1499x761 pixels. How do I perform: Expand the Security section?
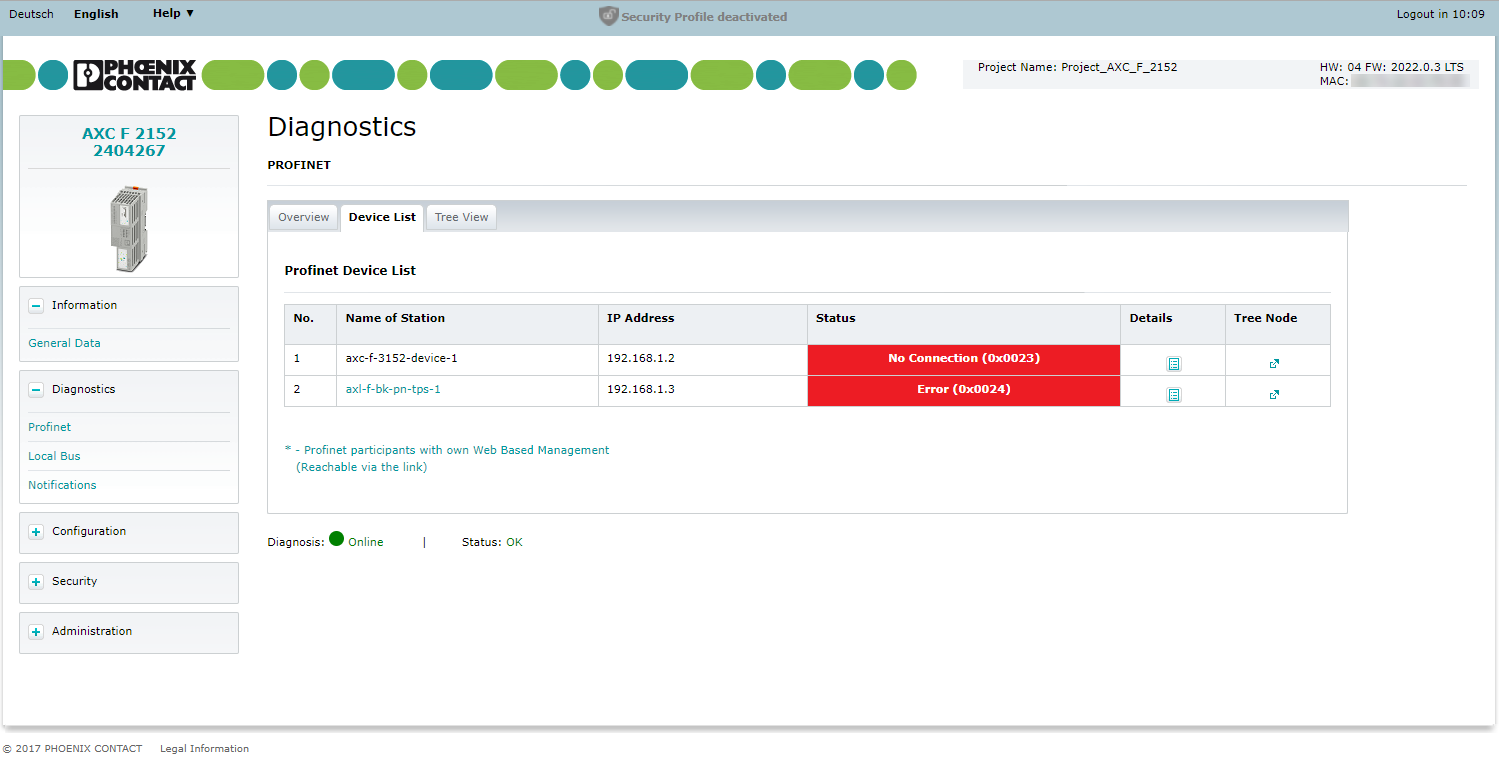pyautogui.click(x=36, y=582)
